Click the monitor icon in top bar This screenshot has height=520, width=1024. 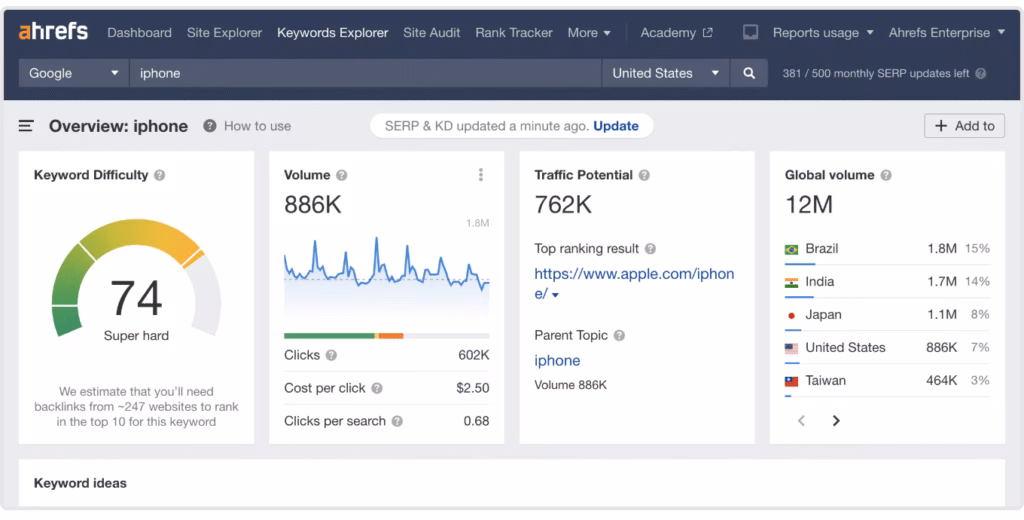coord(750,32)
